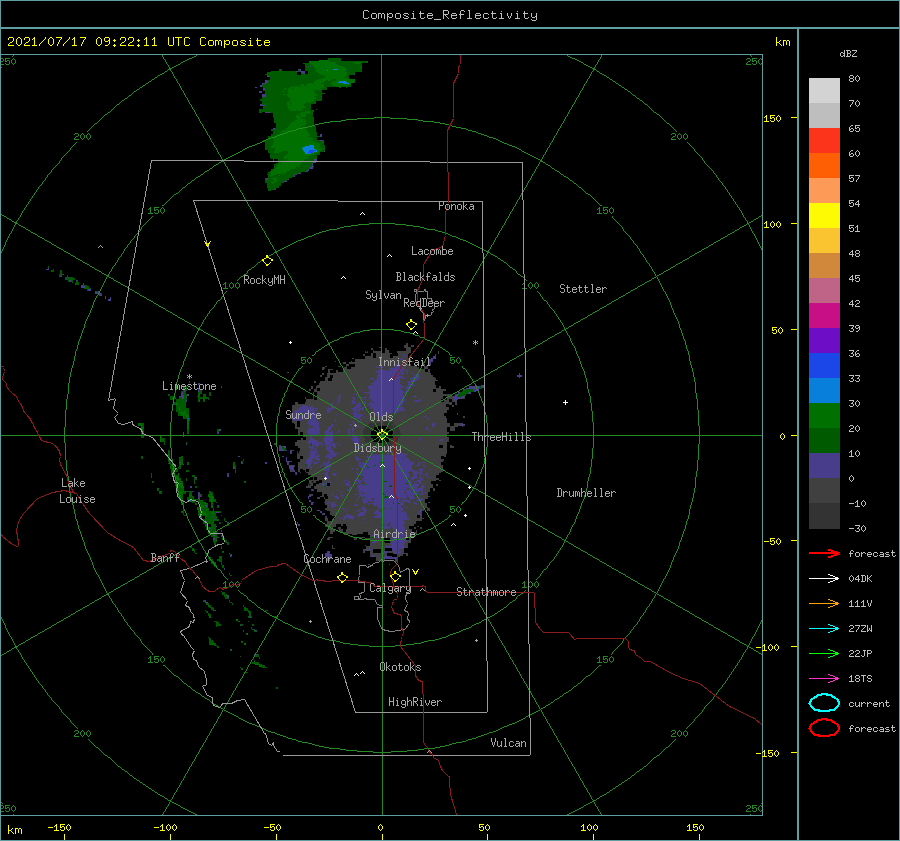Click the Composite_Reflectivity title text
The height and width of the screenshot is (841, 900).
click(449, 15)
